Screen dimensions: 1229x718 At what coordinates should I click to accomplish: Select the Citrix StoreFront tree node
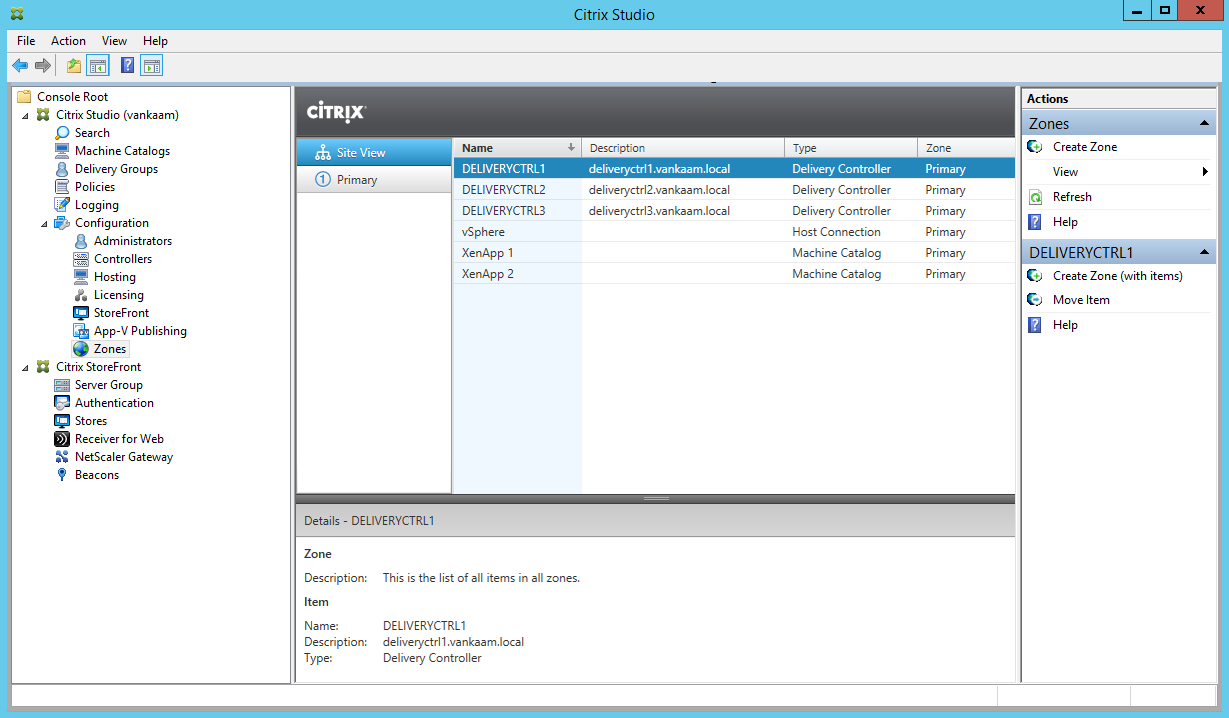pyautogui.click(x=98, y=367)
